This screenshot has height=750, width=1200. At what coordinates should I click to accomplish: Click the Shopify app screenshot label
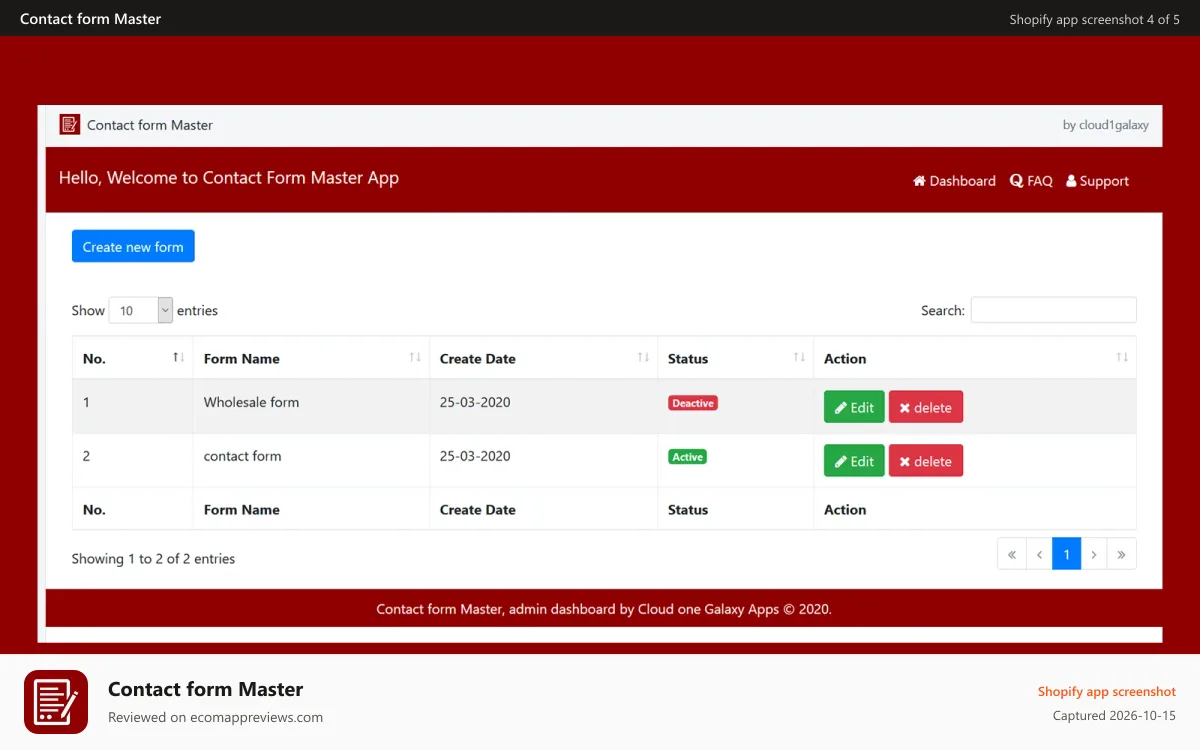click(x=1106, y=692)
